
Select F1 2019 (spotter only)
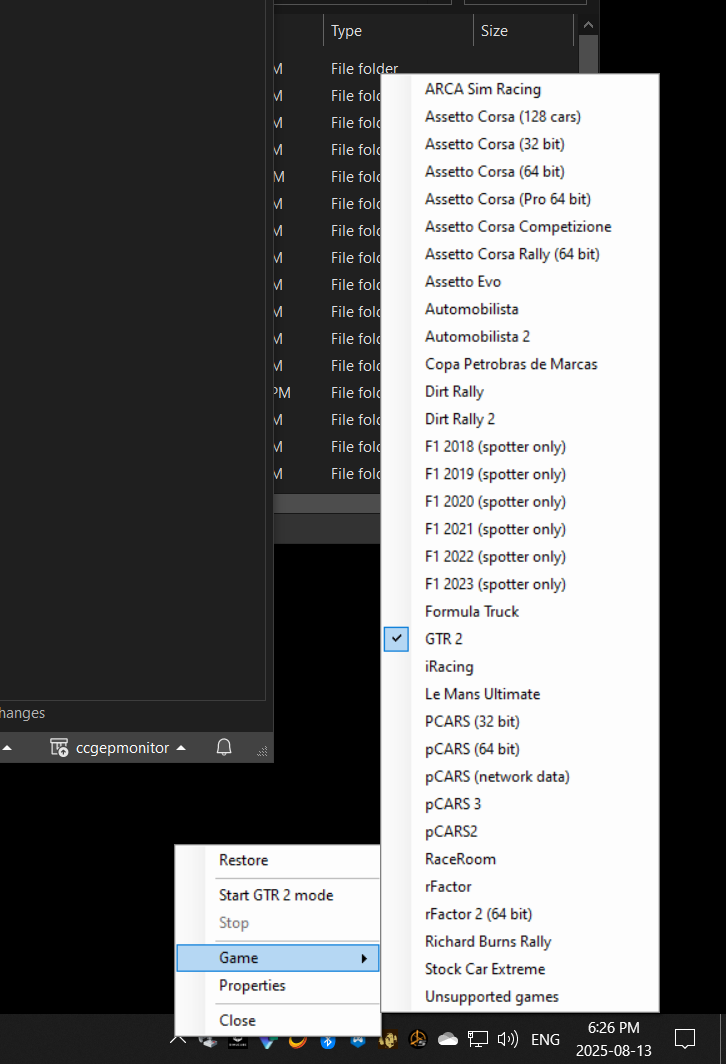[x=520, y=474]
